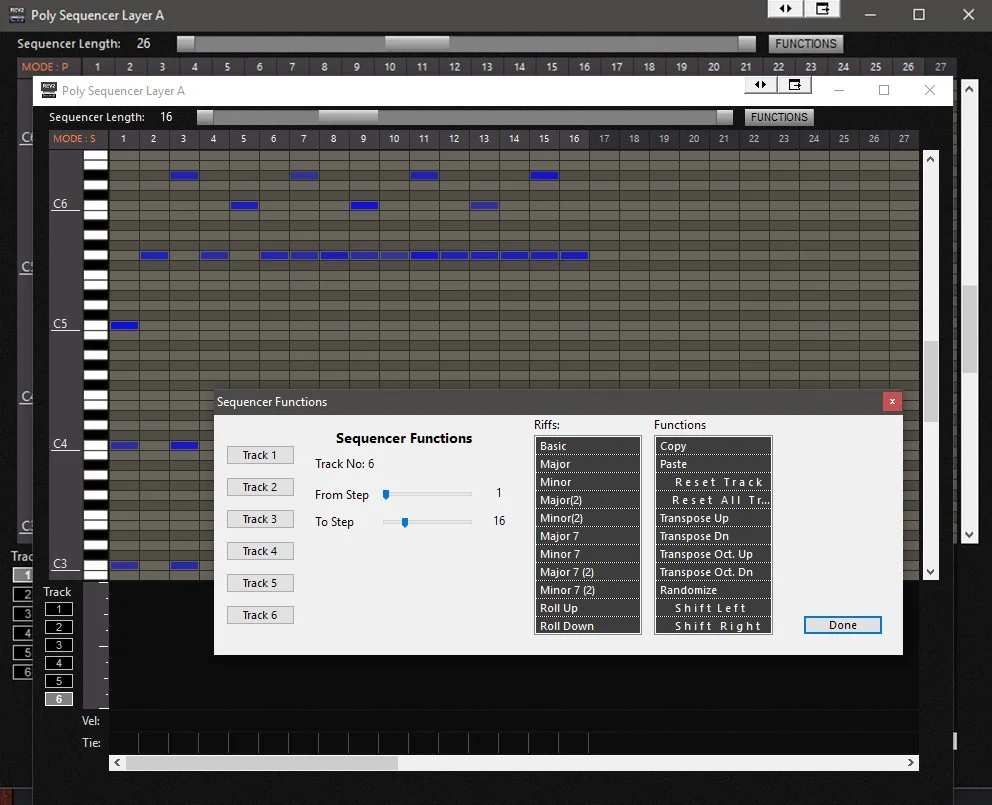Select track 6 in the Track list

pos(59,699)
